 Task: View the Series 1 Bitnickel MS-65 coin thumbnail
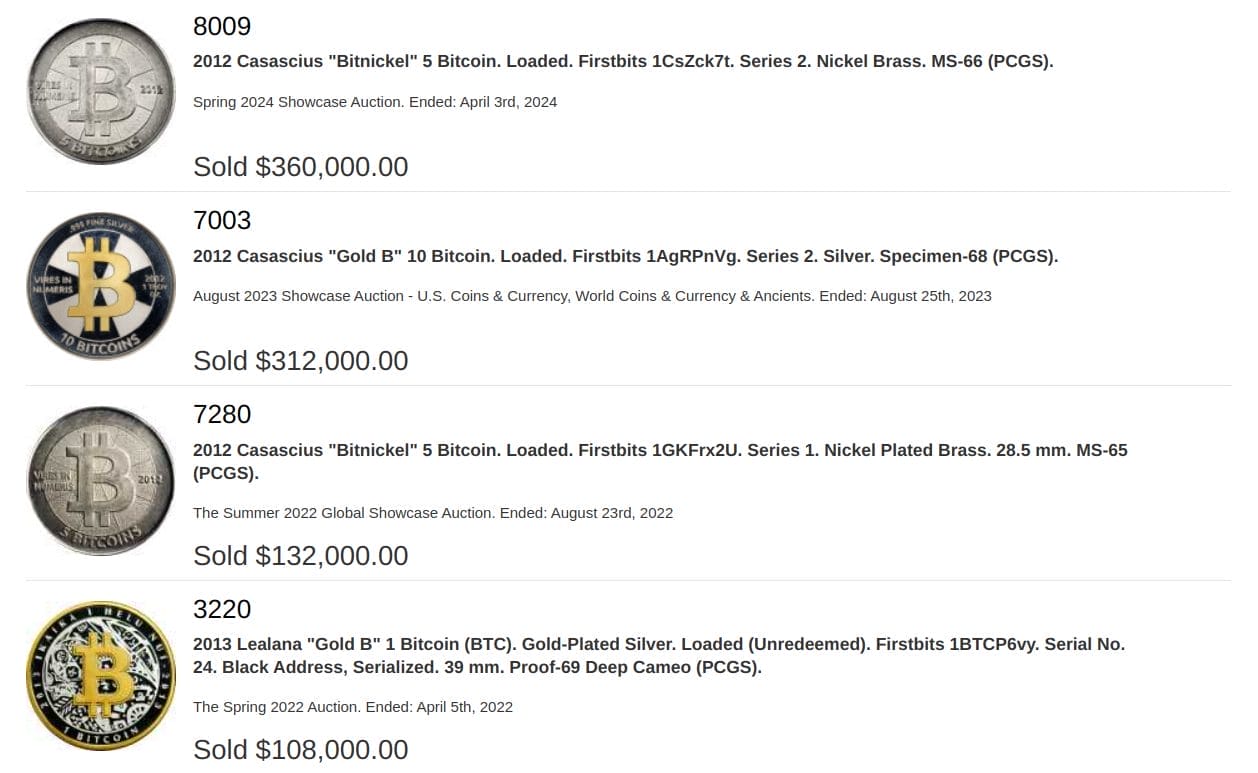point(100,481)
